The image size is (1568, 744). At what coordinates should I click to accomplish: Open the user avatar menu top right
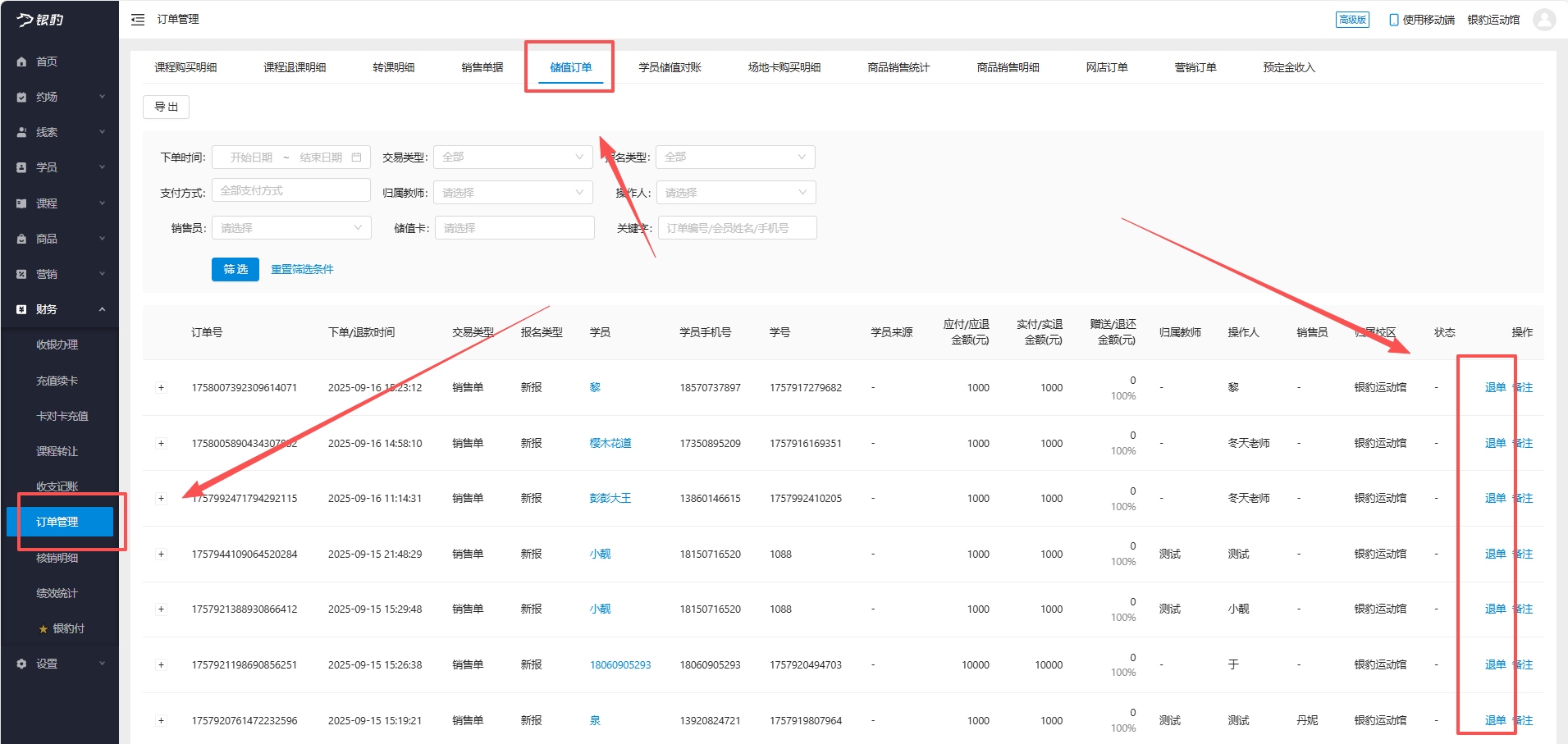1546,19
